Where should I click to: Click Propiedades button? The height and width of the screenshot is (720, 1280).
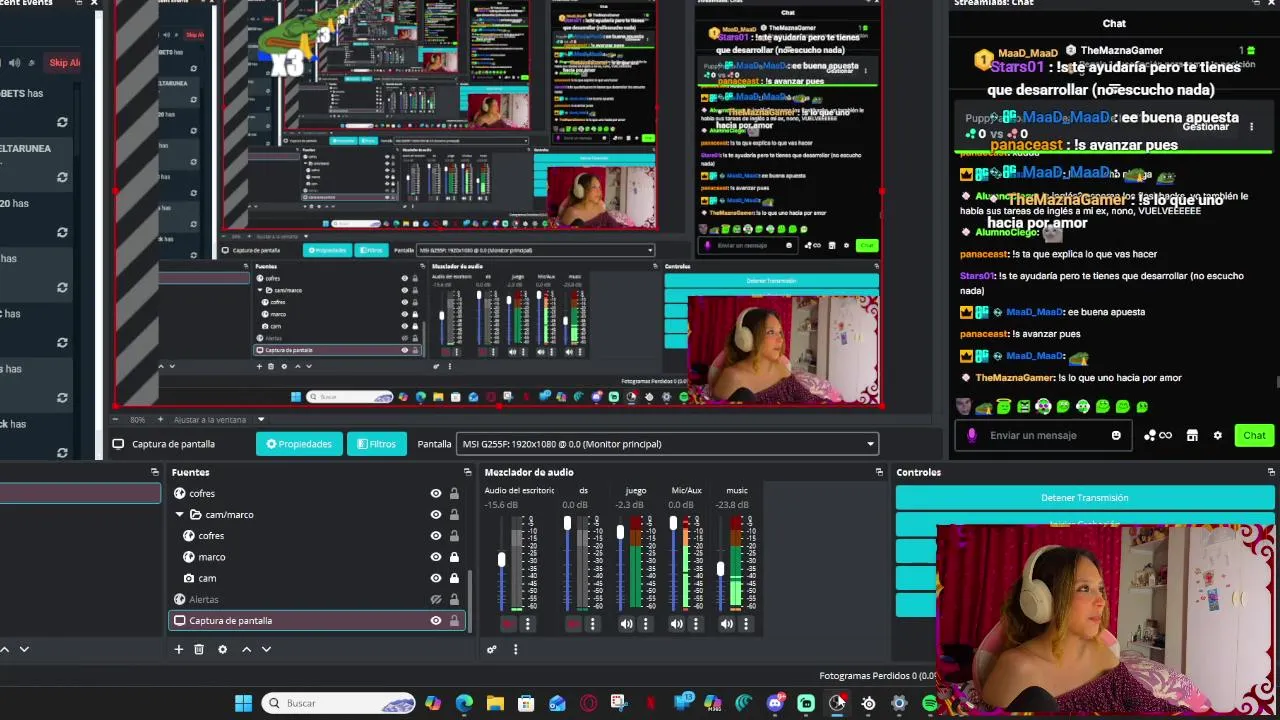(298, 444)
